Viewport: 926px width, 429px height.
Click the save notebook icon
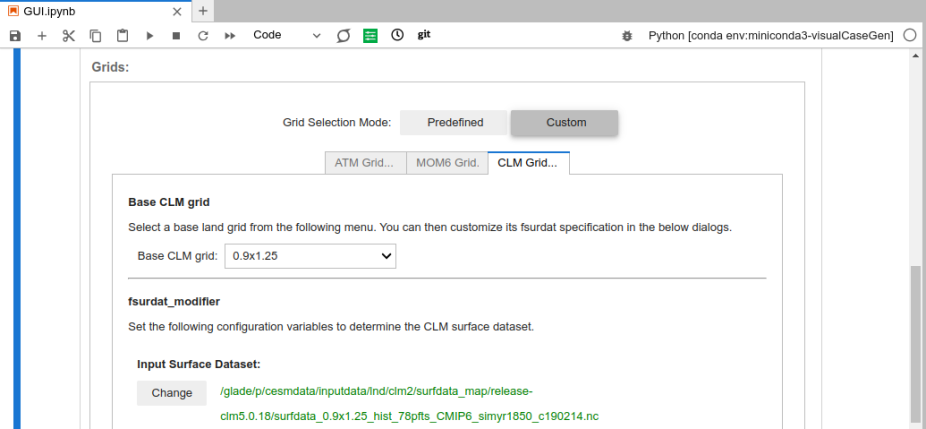[x=15, y=35]
